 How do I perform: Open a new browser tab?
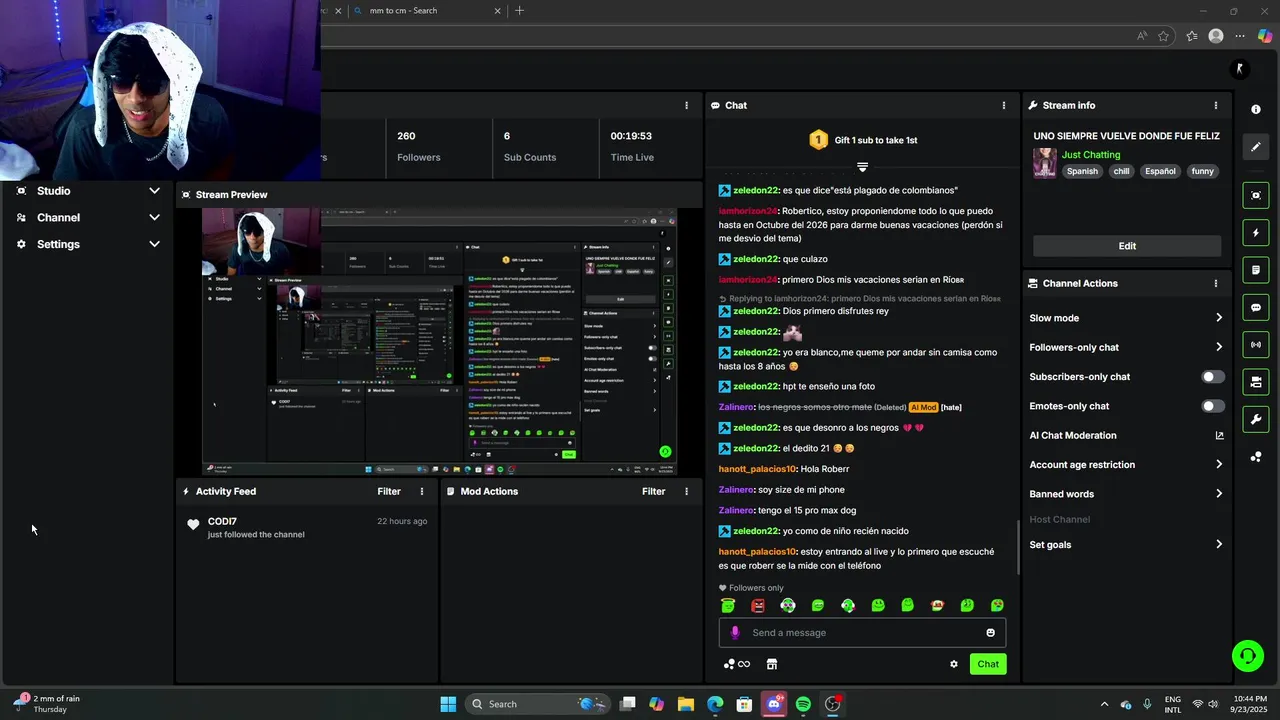point(519,11)
